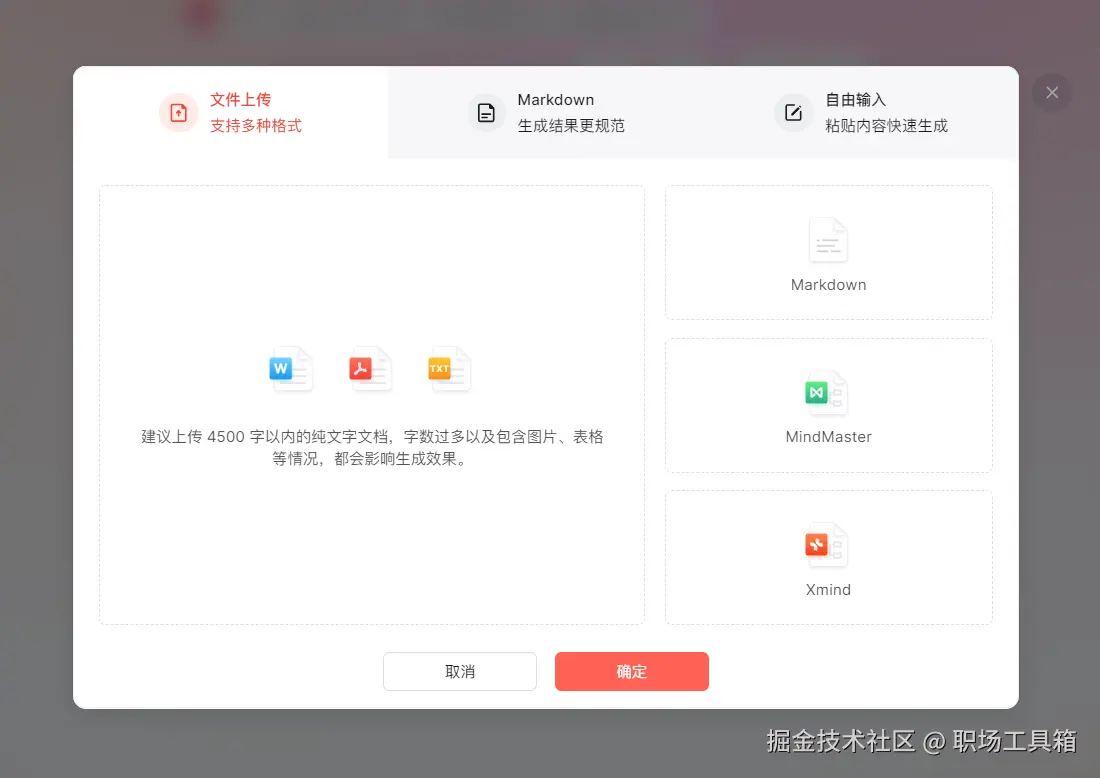
Task: Click the green MindMaster format icon
Action: click(827, 393)
